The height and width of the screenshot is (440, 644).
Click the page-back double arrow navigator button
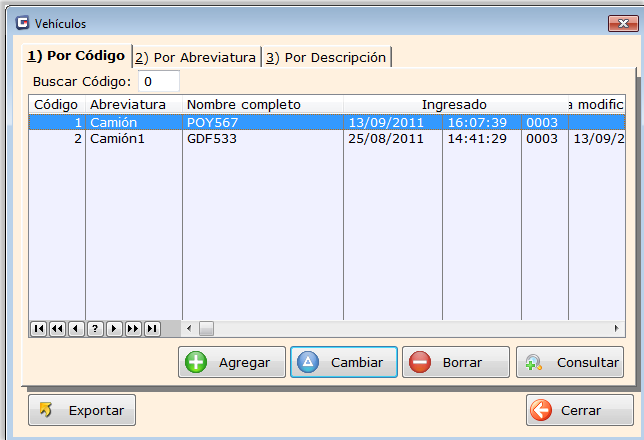pos(57,328)
